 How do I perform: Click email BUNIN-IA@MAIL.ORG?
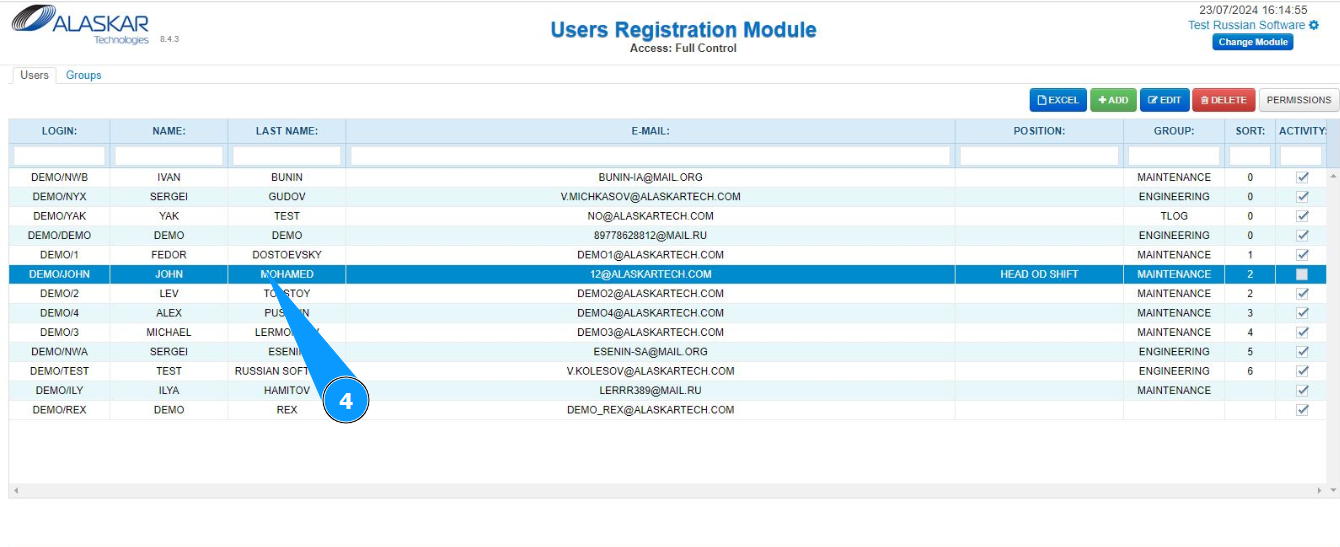coord(650,177)
